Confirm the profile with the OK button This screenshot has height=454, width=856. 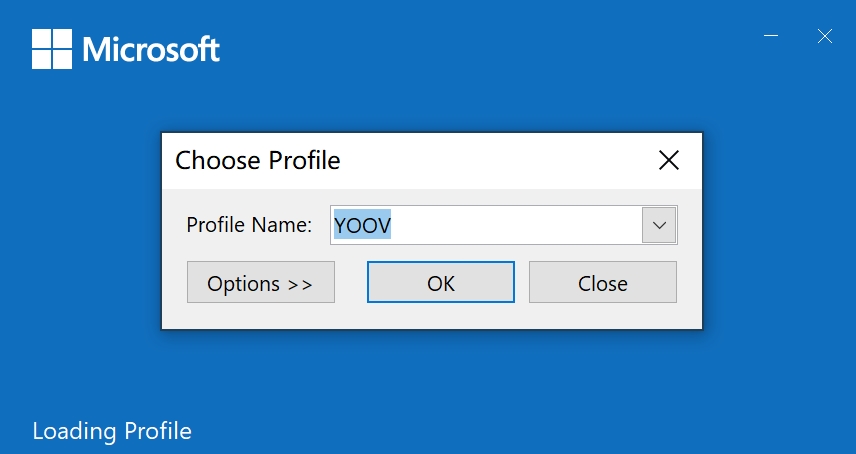441,283
